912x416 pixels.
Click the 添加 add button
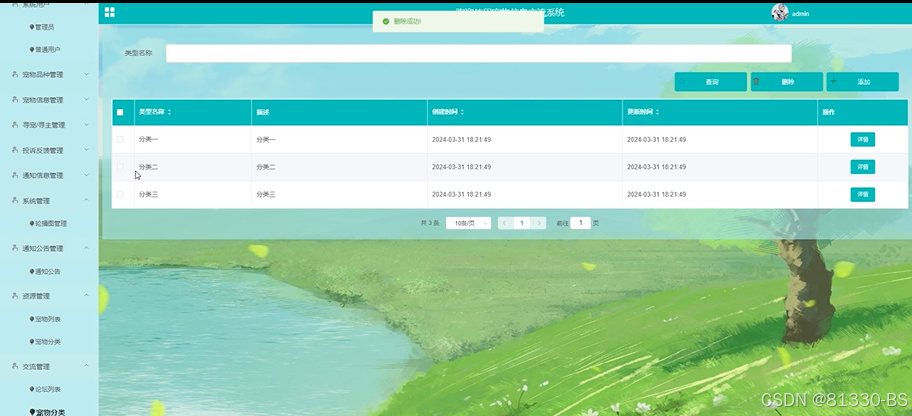pos(862,82)
